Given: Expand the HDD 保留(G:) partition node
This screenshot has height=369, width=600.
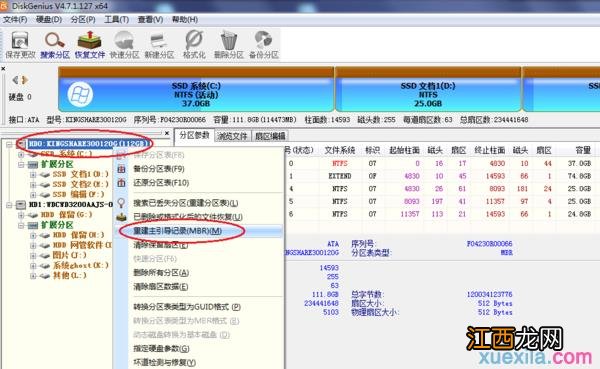Looking at the screenshot, I should point(21,215).
